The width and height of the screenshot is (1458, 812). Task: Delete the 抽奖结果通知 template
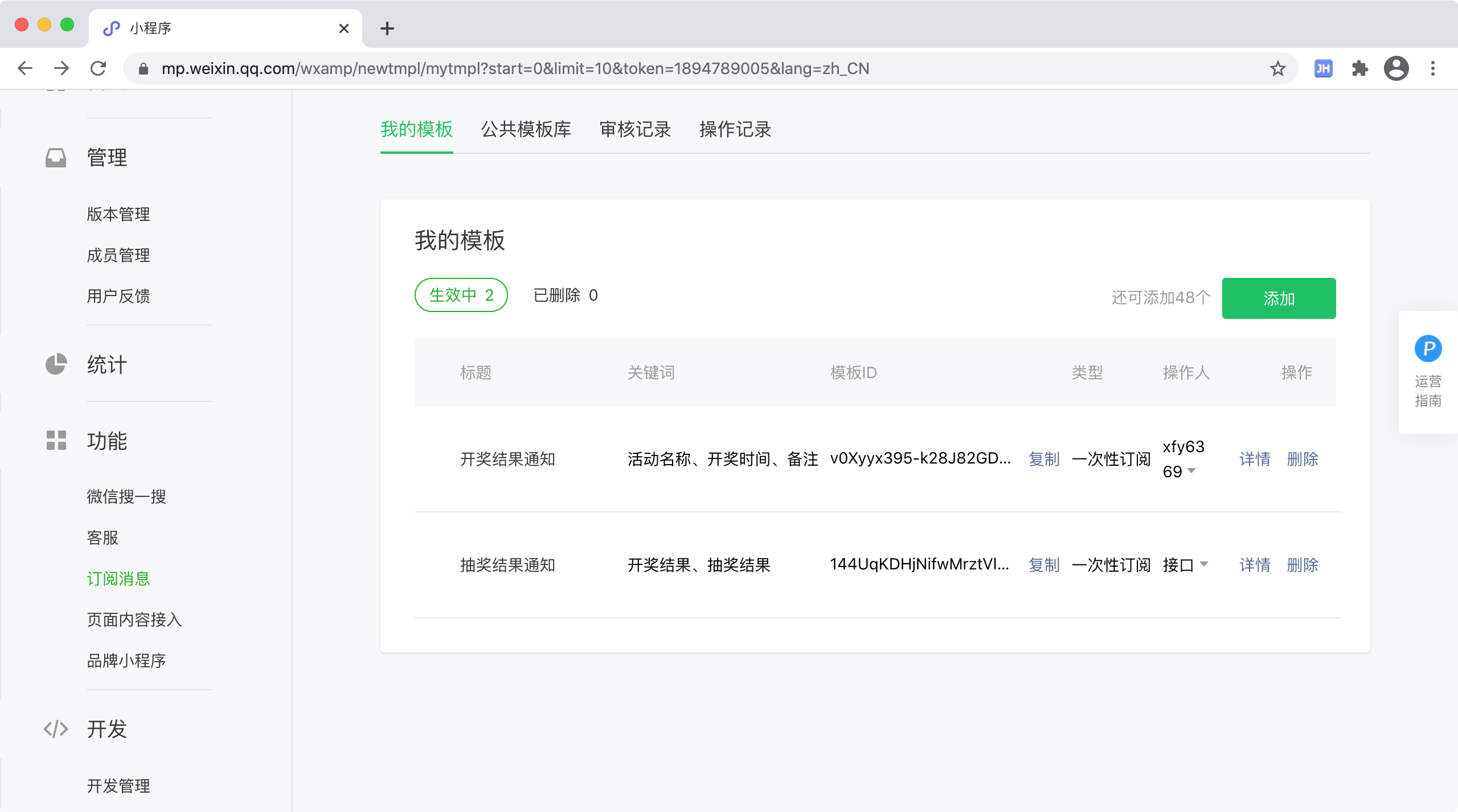click(x=1302, y=565)
